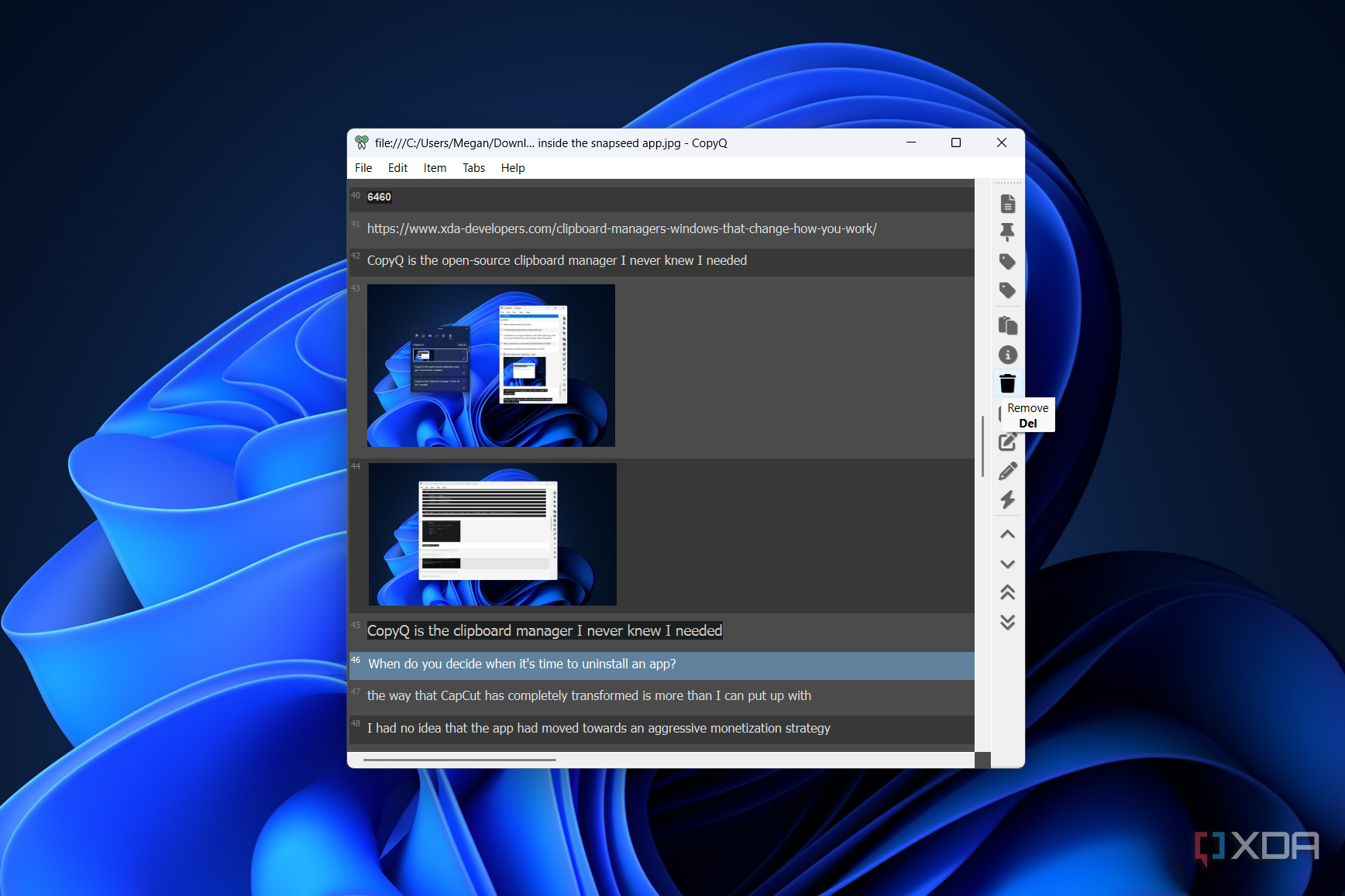Open the Tabs menu

473,168
